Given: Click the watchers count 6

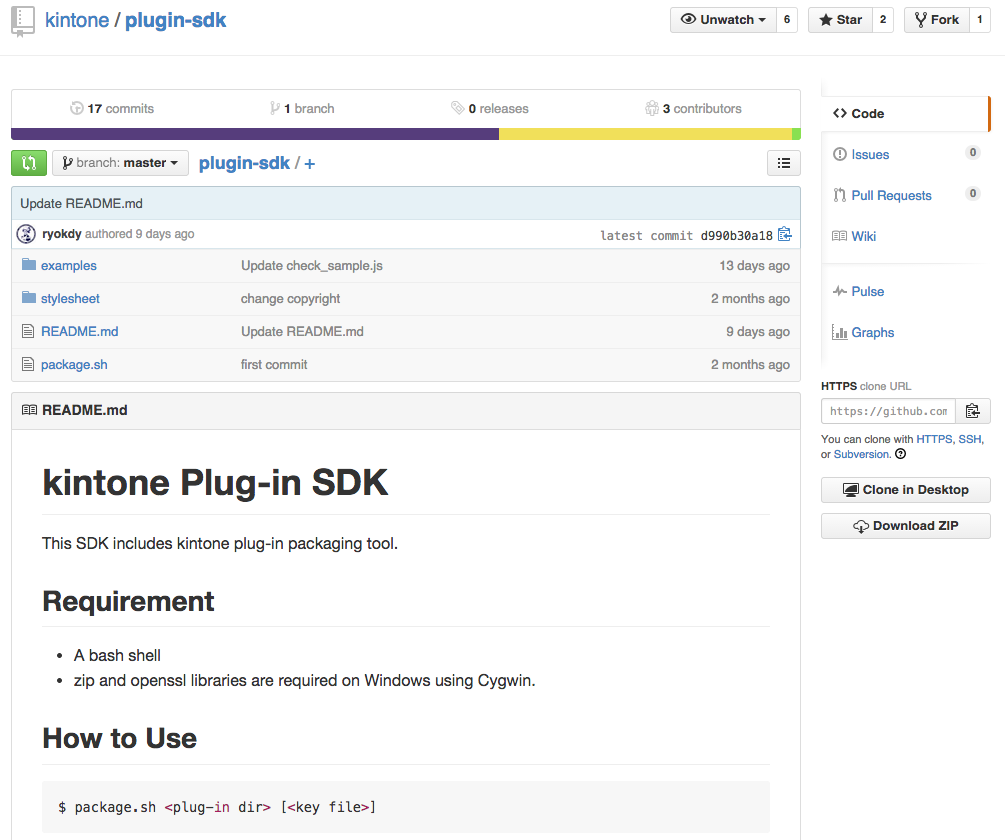Looking at the screenshot, I should (x=786, y=20).
